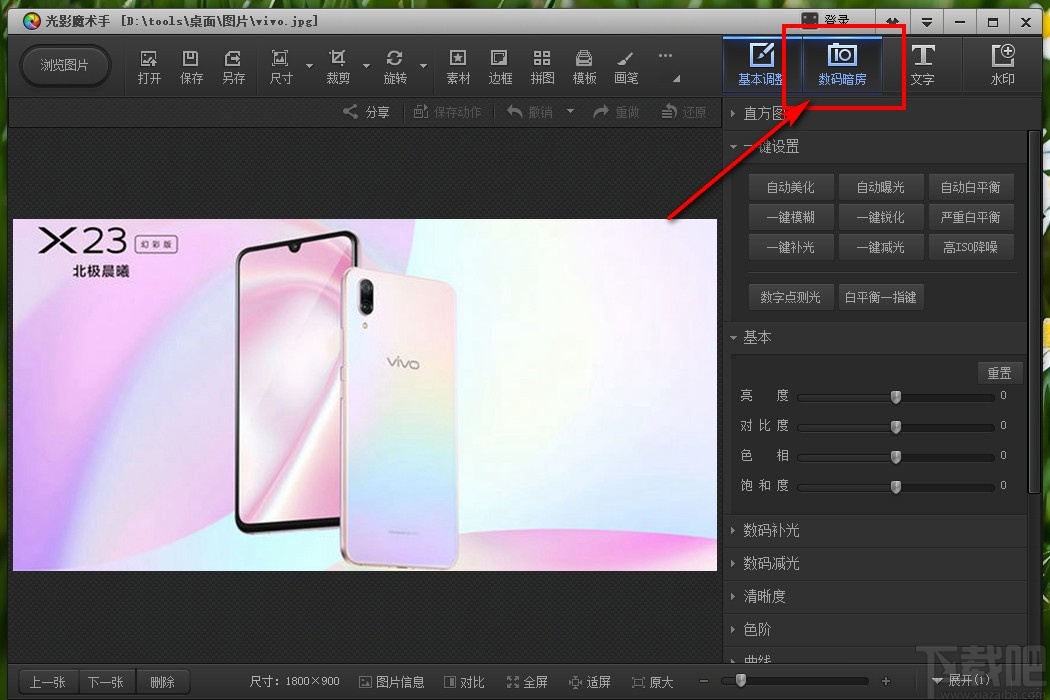Collapse the 一键设置 section
This screenshot has height=700, width=1050.
click(733, 146)
